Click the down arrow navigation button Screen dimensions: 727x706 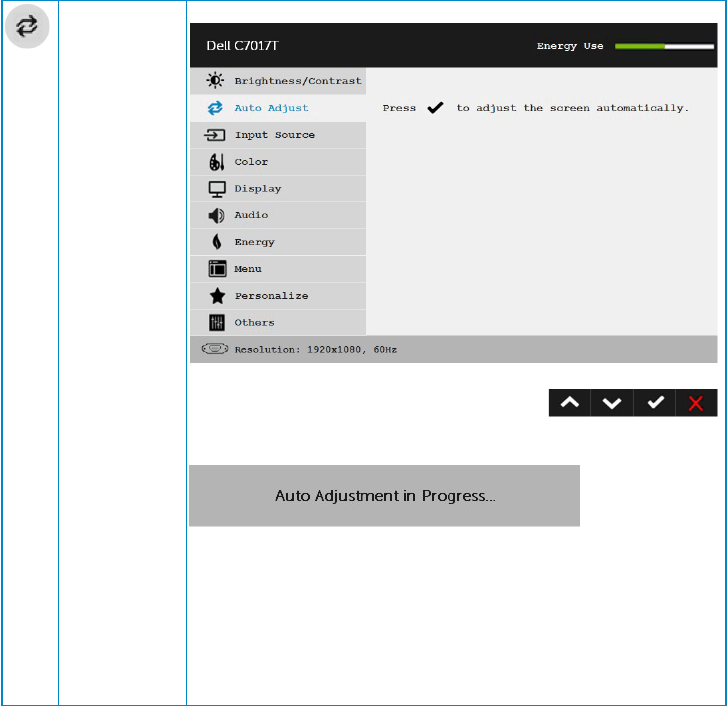612,403
